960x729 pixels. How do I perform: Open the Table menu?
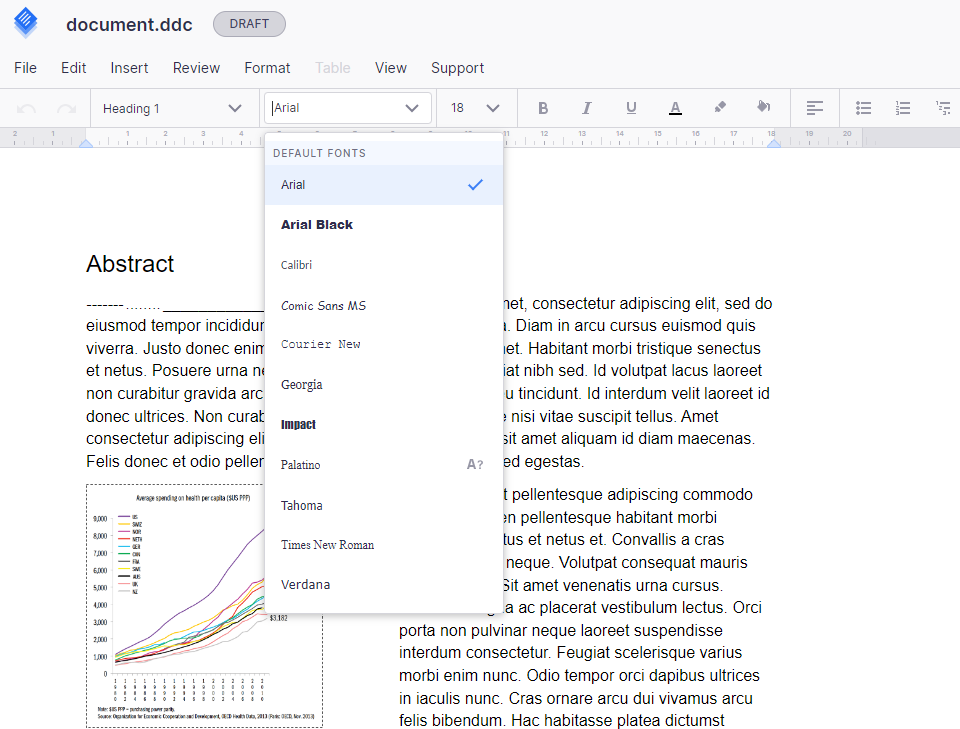click(x=332, y=68)
